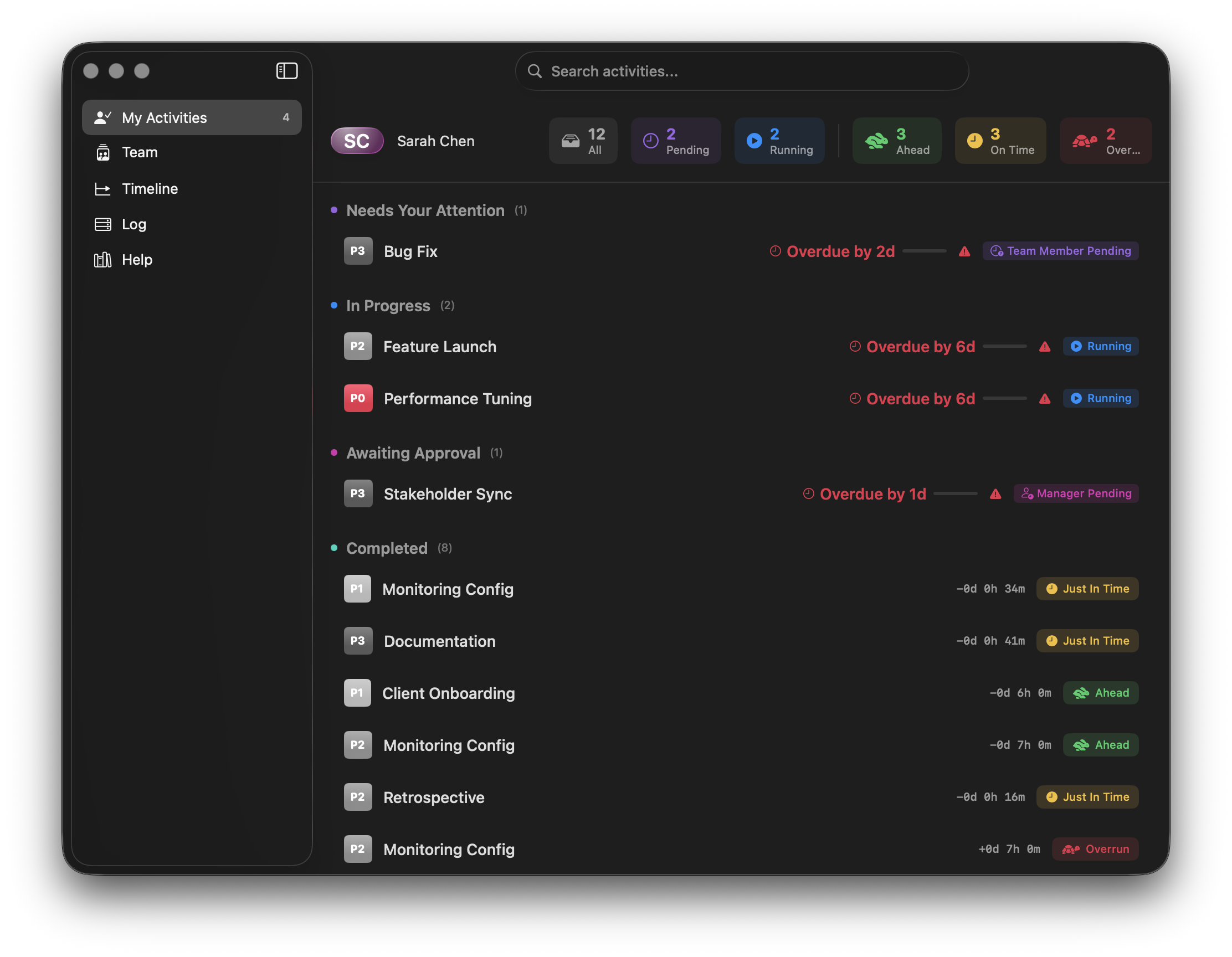Open the Team section from the sidebar
Image resolution: width=1232 pixels, height=957 pixels.
click(139, 152)
